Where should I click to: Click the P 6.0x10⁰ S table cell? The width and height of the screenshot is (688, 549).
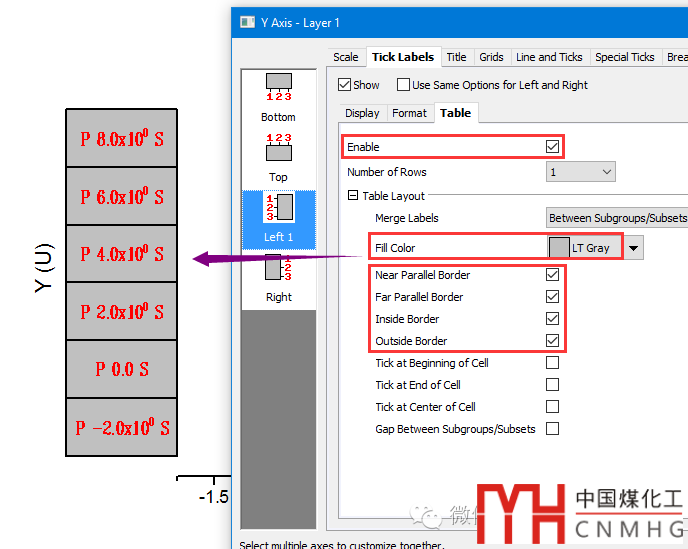(x=122, y=196)
